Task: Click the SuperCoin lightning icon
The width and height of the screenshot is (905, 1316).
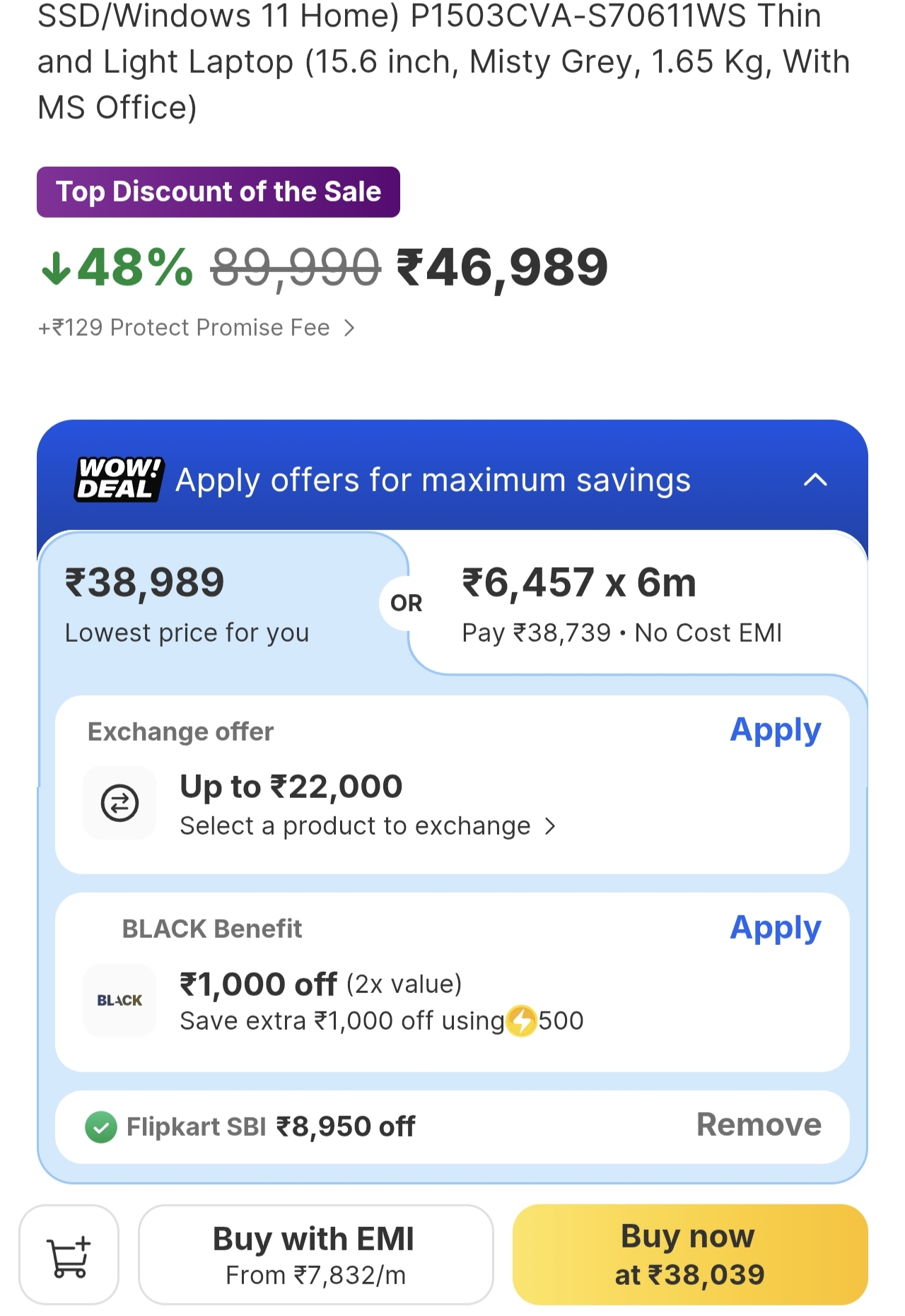Action: pyautogui.click(x=522, y=1021)
